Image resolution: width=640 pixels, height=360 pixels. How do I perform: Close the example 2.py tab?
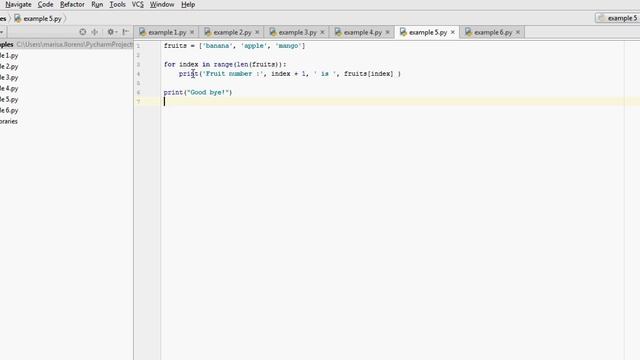pyautogui.click(x=257, y=32)
